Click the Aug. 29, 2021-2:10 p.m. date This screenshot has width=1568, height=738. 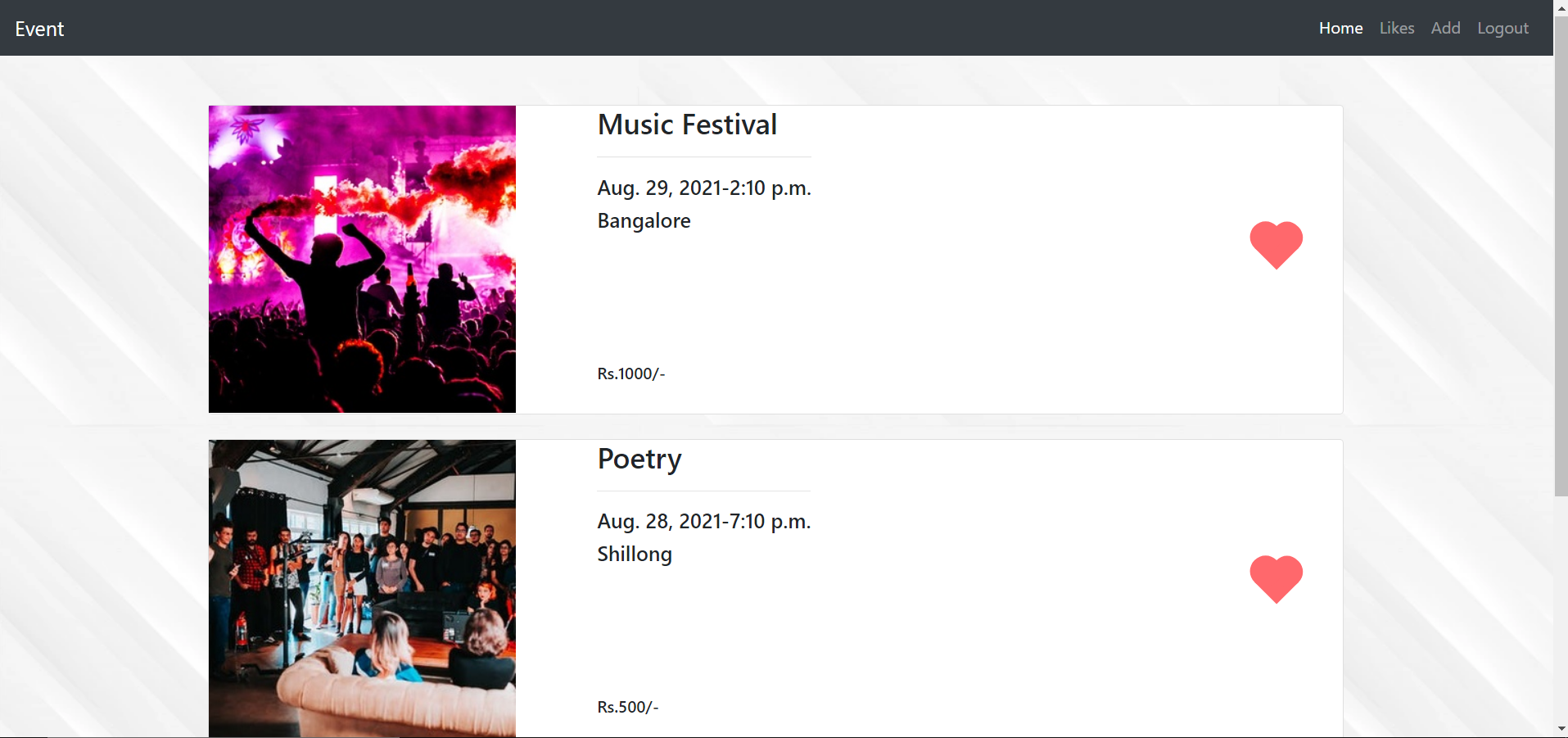pyautogui.click(x=703, y=188)
